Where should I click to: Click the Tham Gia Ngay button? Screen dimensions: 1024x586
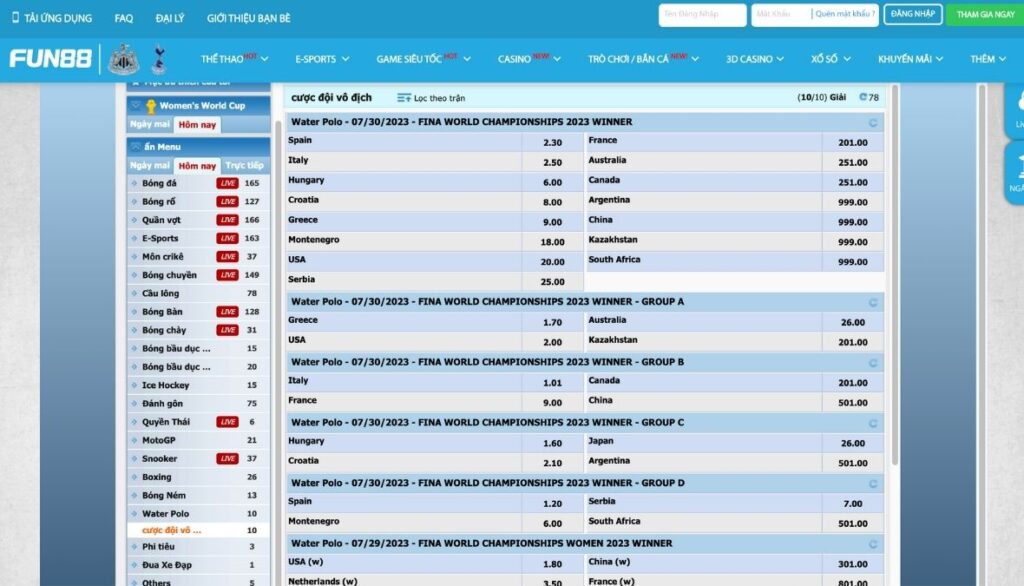point(985,14)
